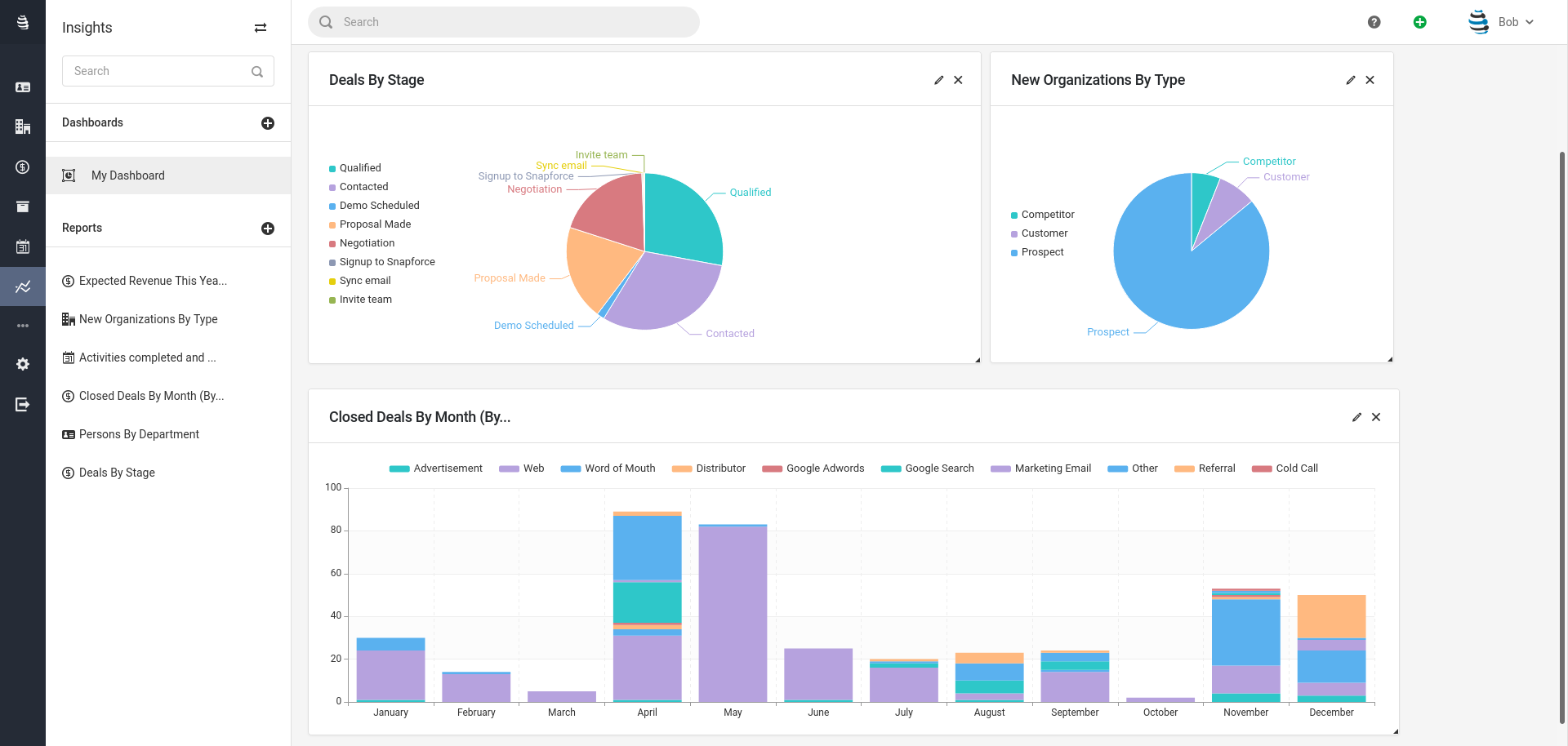Click the green plus quick-add icon
Image resolution: width=1568 pixels, height=746 pixels.
tap(1420, 22)
